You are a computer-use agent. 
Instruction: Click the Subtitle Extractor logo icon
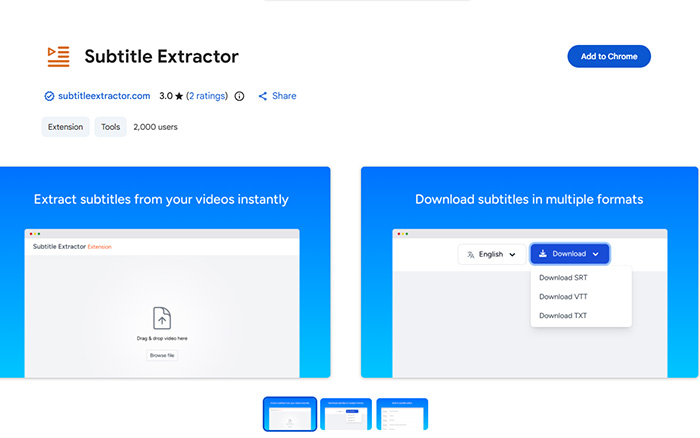(58, 57)
